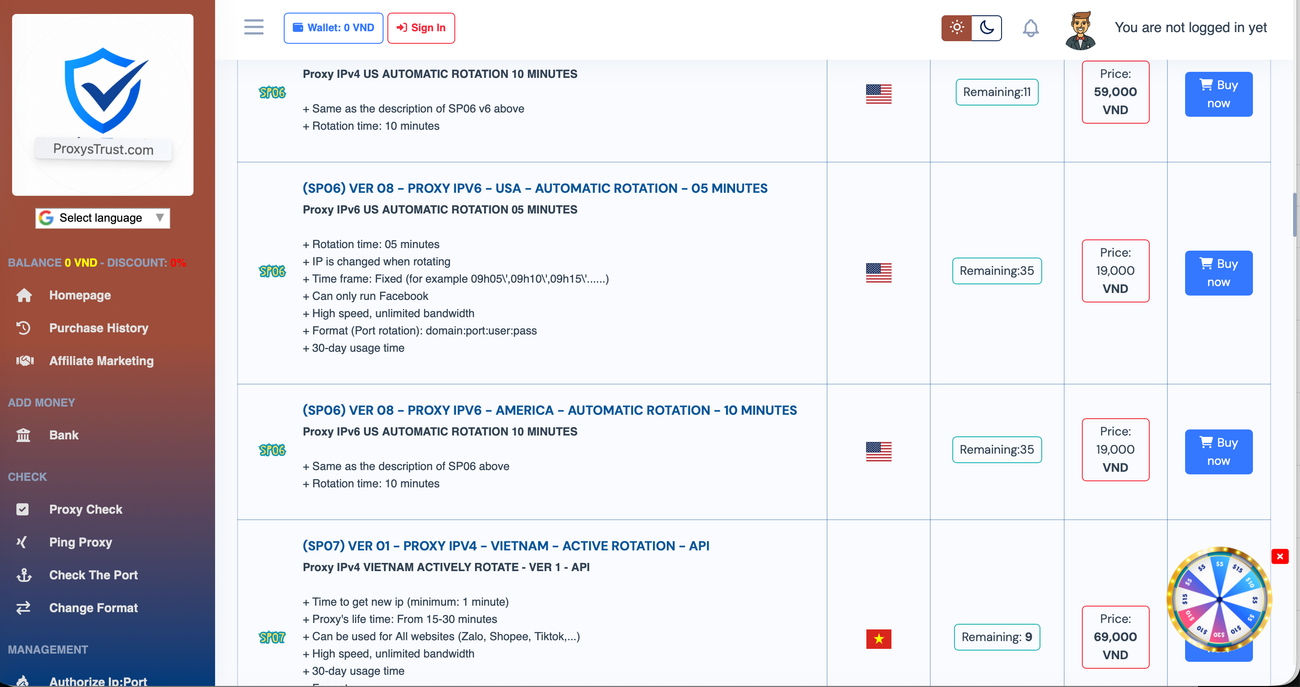
Task: Open the SP06 VER 08 IPv6 USA 05 minutes title
Action: coord(535,188)
